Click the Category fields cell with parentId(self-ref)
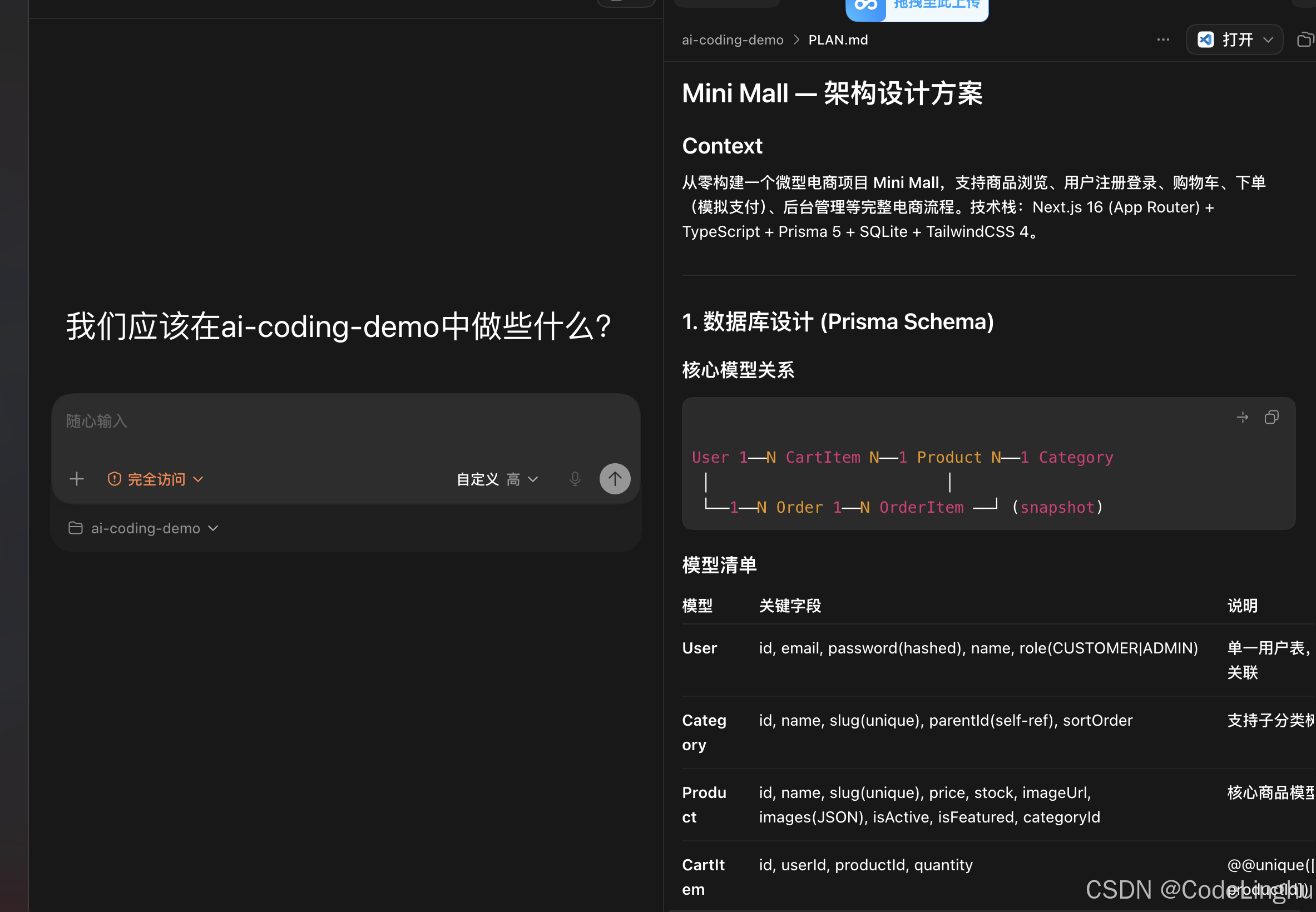The height and width of the screenshot is (912, 1316). [x=946, y=721]
